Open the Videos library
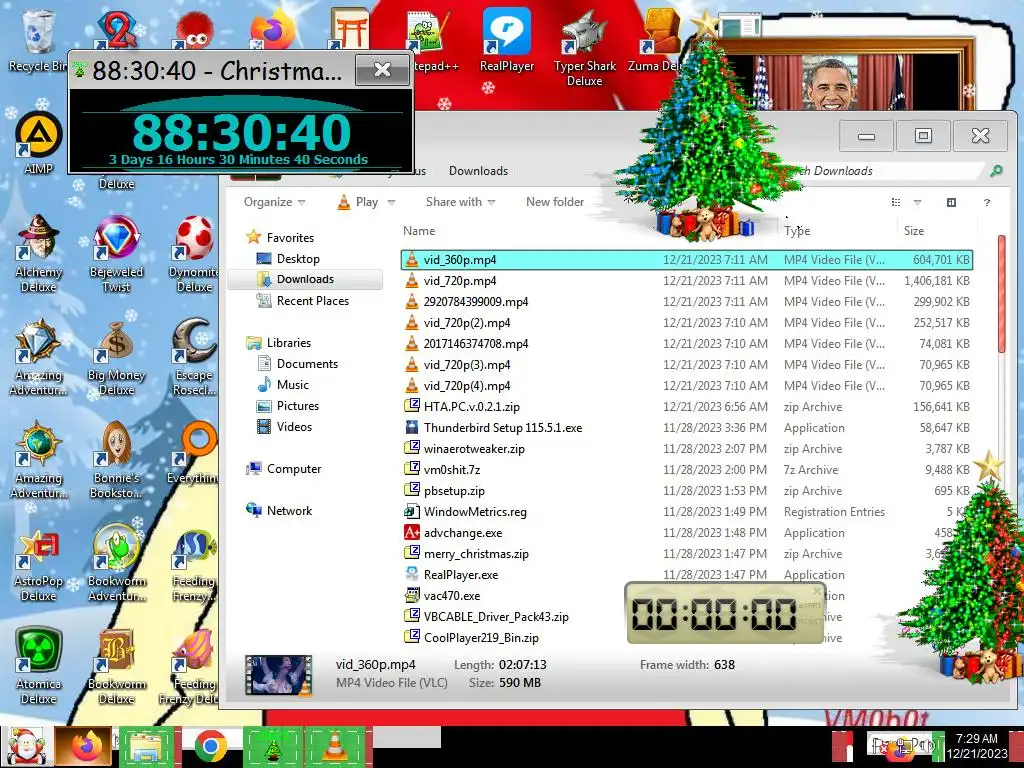Viewport: 1024px width, 768px height. point(294,426)
